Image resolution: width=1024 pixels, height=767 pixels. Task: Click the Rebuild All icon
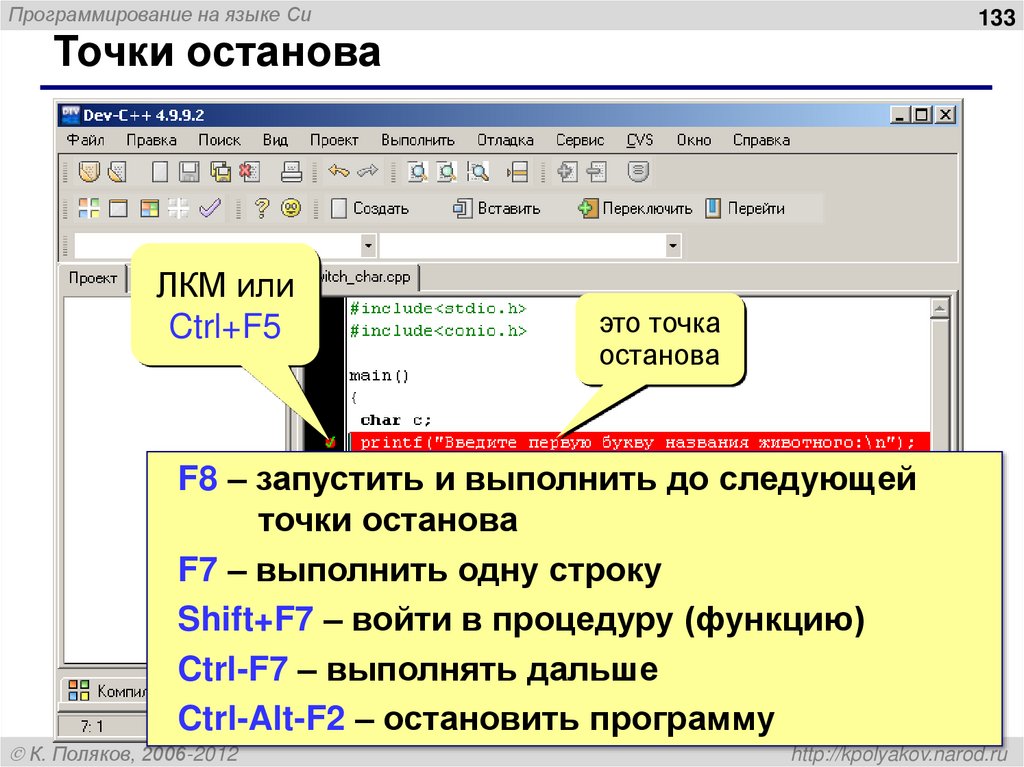tap(178, 208)
